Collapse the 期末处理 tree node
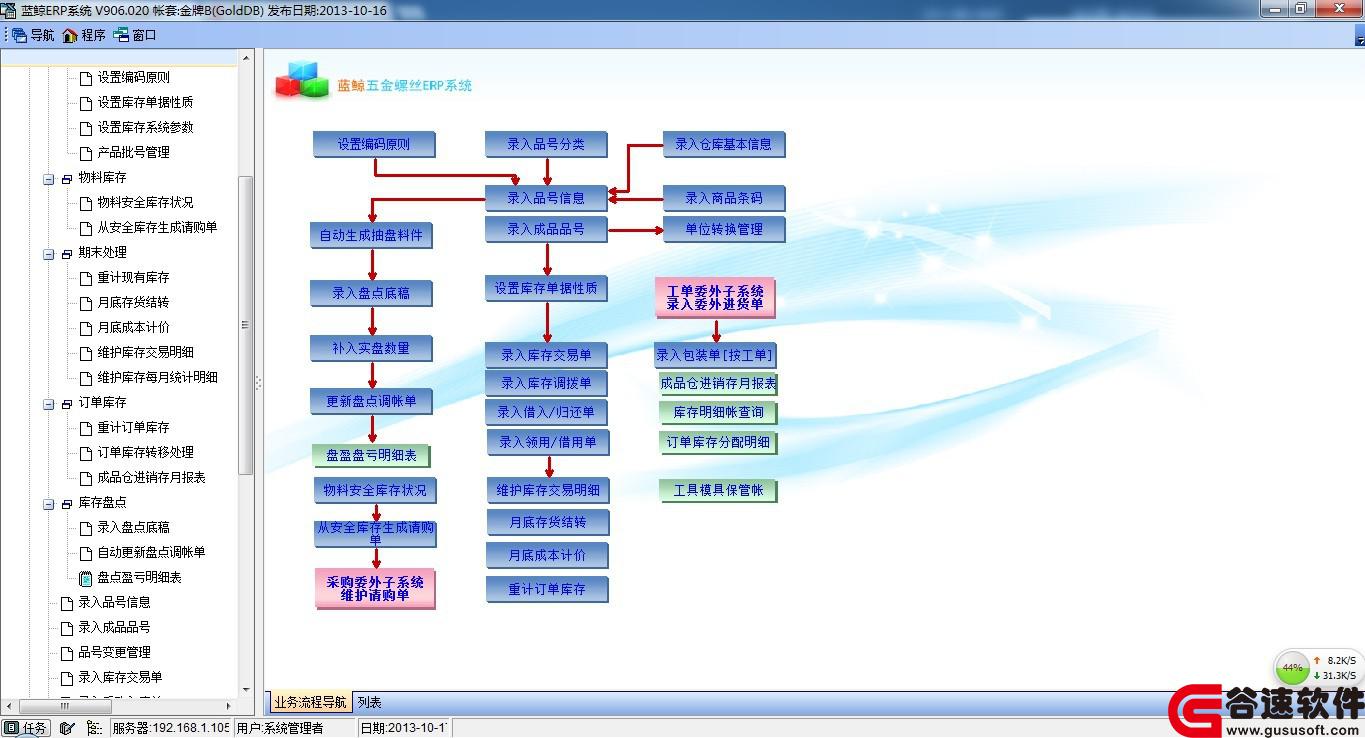Viewport: 1365px width, 738px height. [48, 253]
